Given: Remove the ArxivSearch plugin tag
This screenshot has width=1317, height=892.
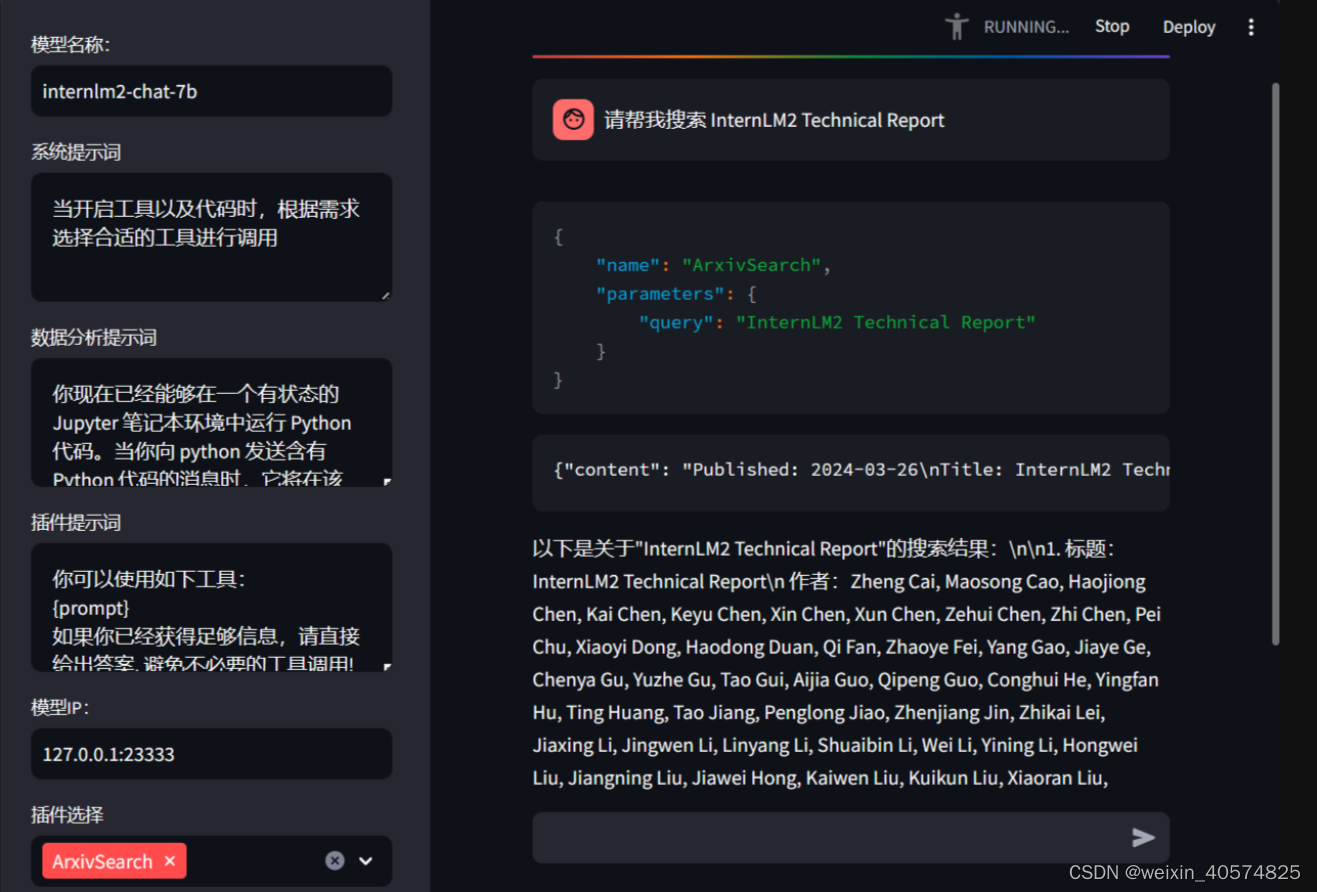Looking at the screenshot, I should (x=170, y=861).
